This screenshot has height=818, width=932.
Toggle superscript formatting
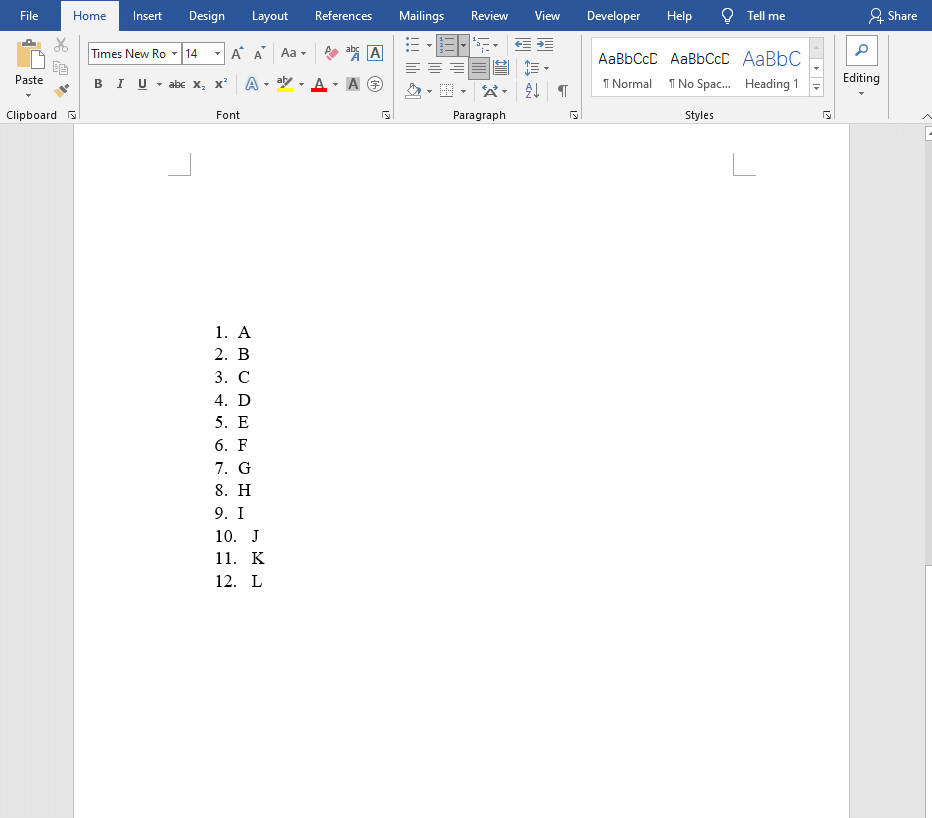point(221,84)
